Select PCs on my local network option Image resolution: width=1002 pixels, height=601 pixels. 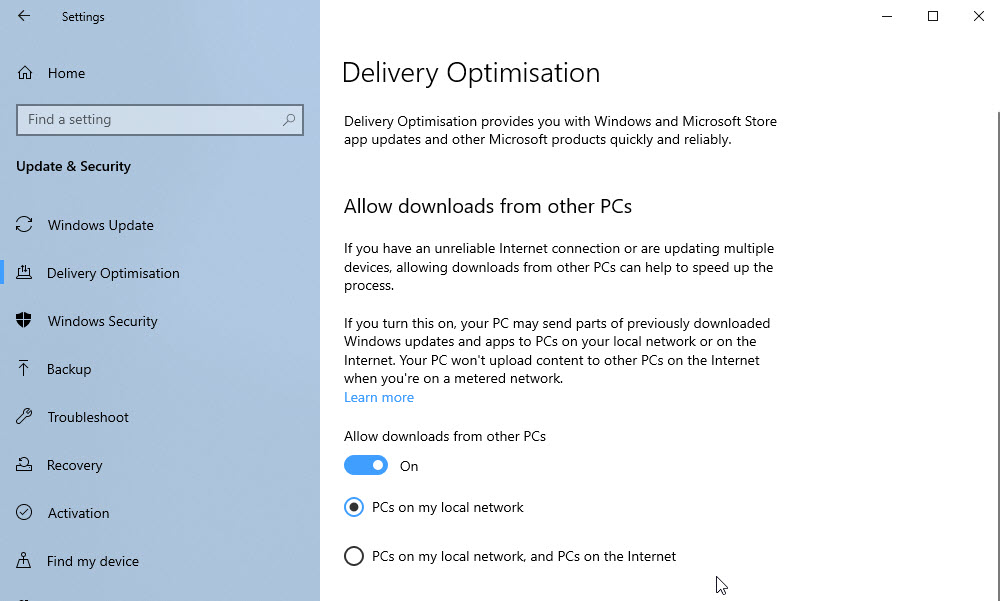tap(353, 507)
